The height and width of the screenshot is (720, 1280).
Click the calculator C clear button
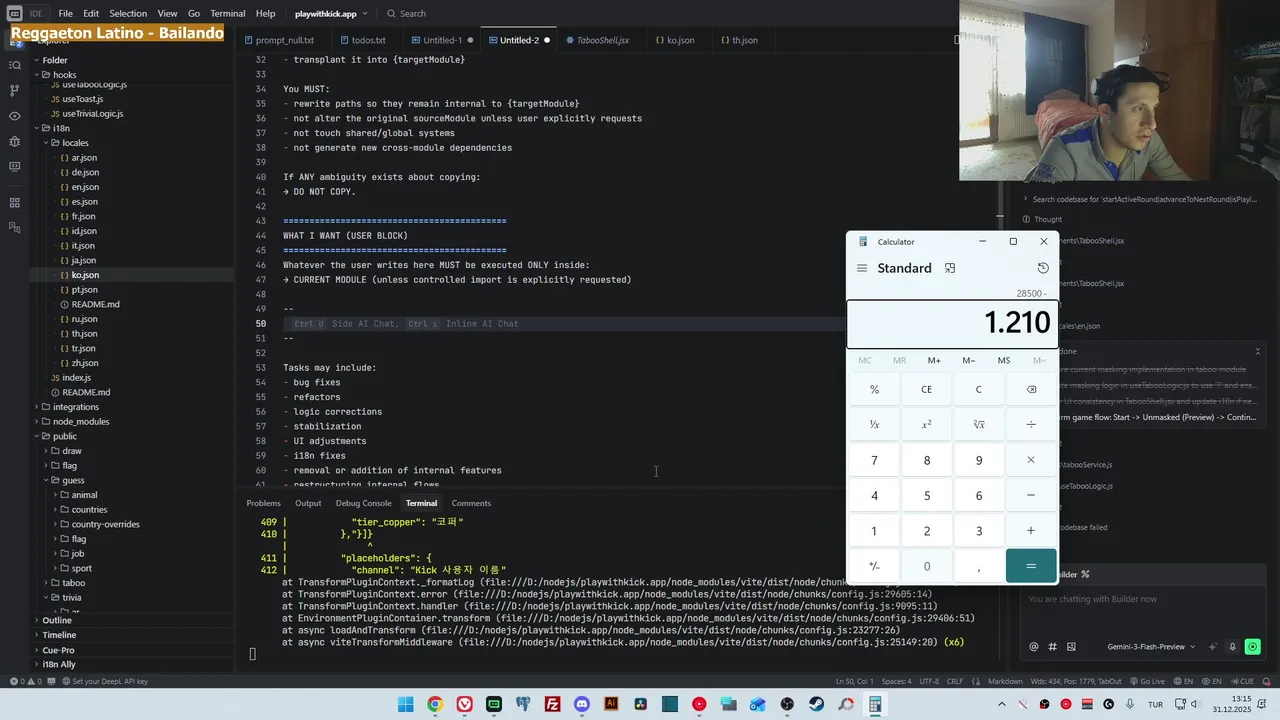[x=979, y=390]
